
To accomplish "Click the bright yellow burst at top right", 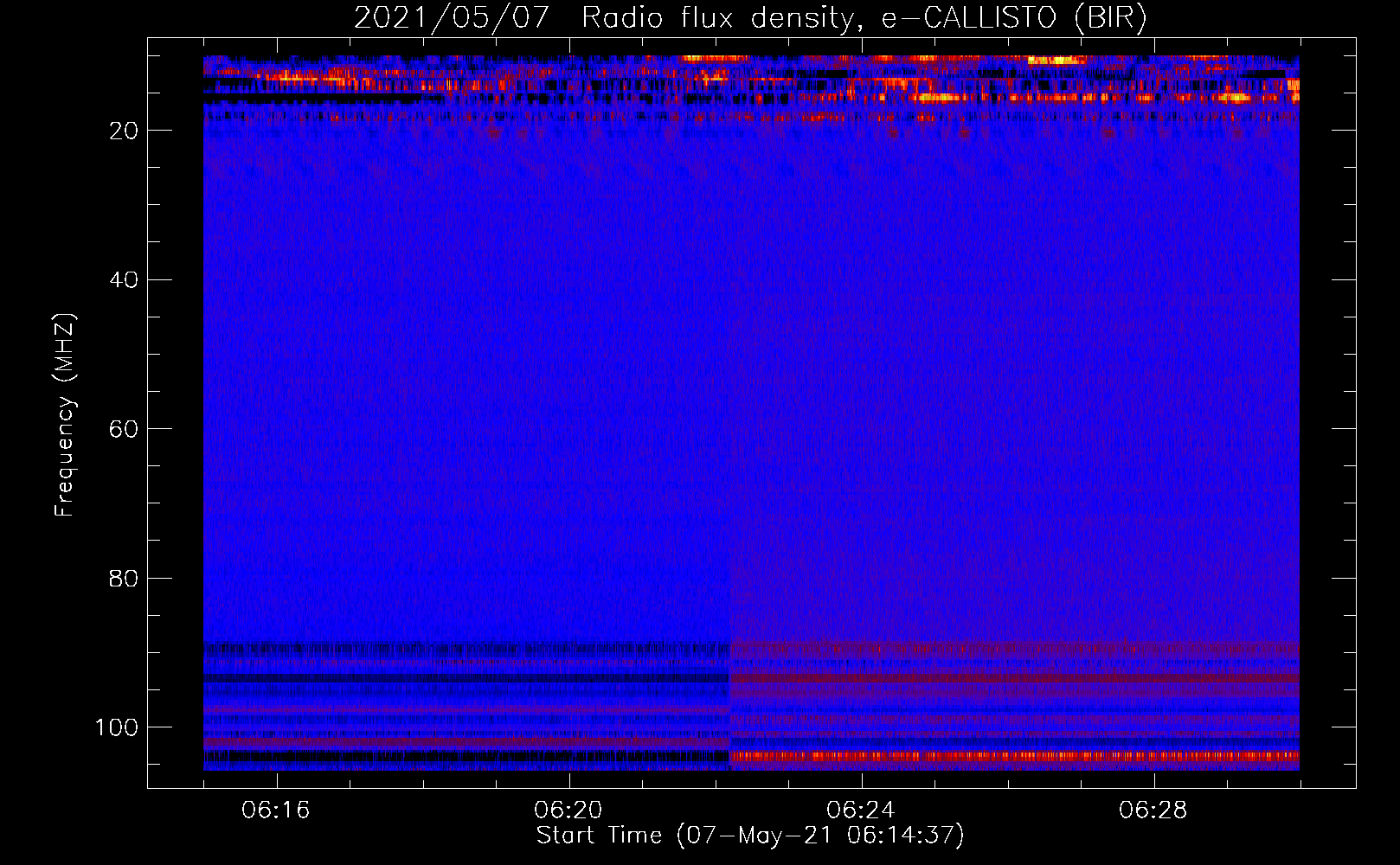I will (1056, 61).
